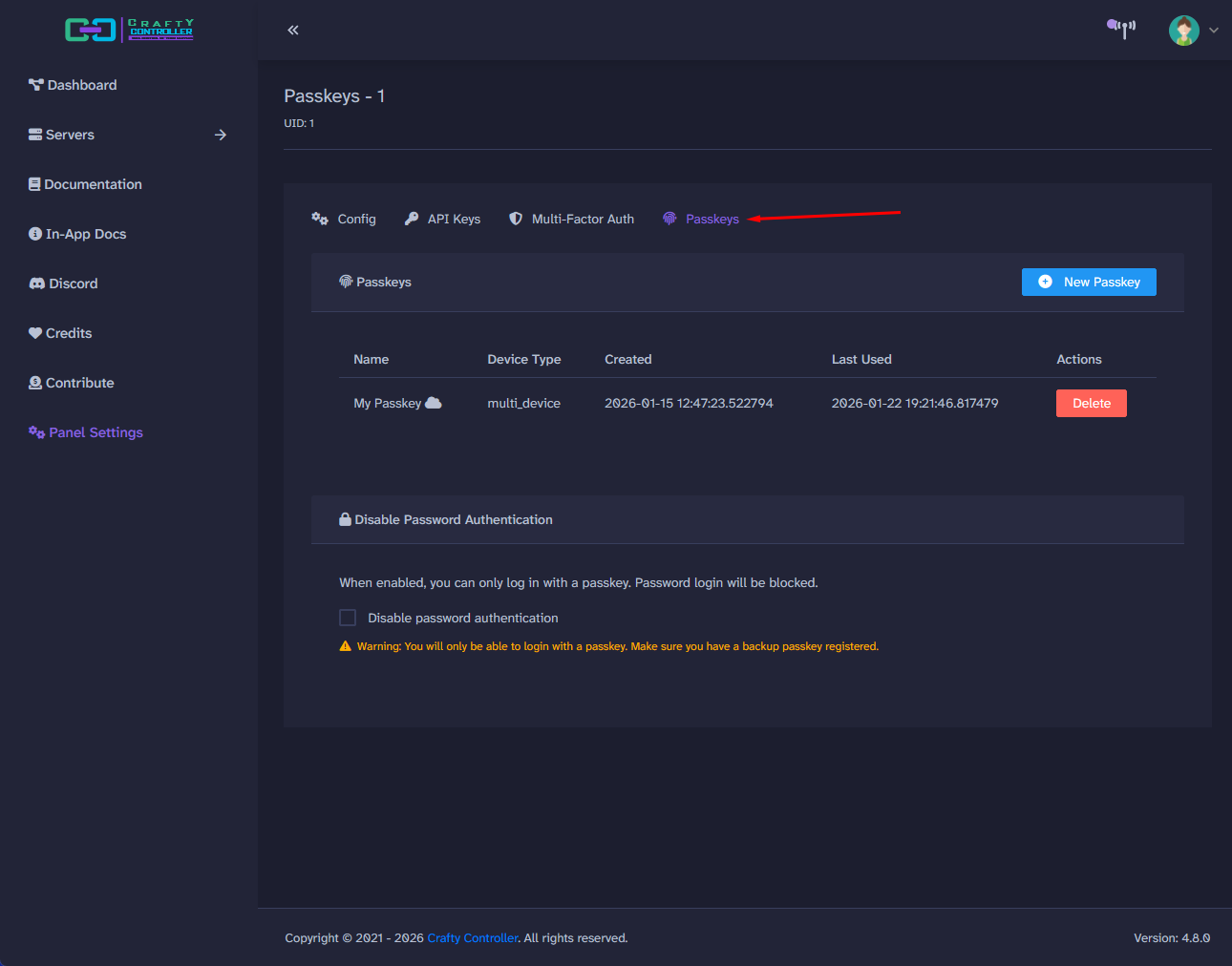1232x966 pixels.
Task: Enable the Disable password authentication checkbox
Action: coord(347,617)
